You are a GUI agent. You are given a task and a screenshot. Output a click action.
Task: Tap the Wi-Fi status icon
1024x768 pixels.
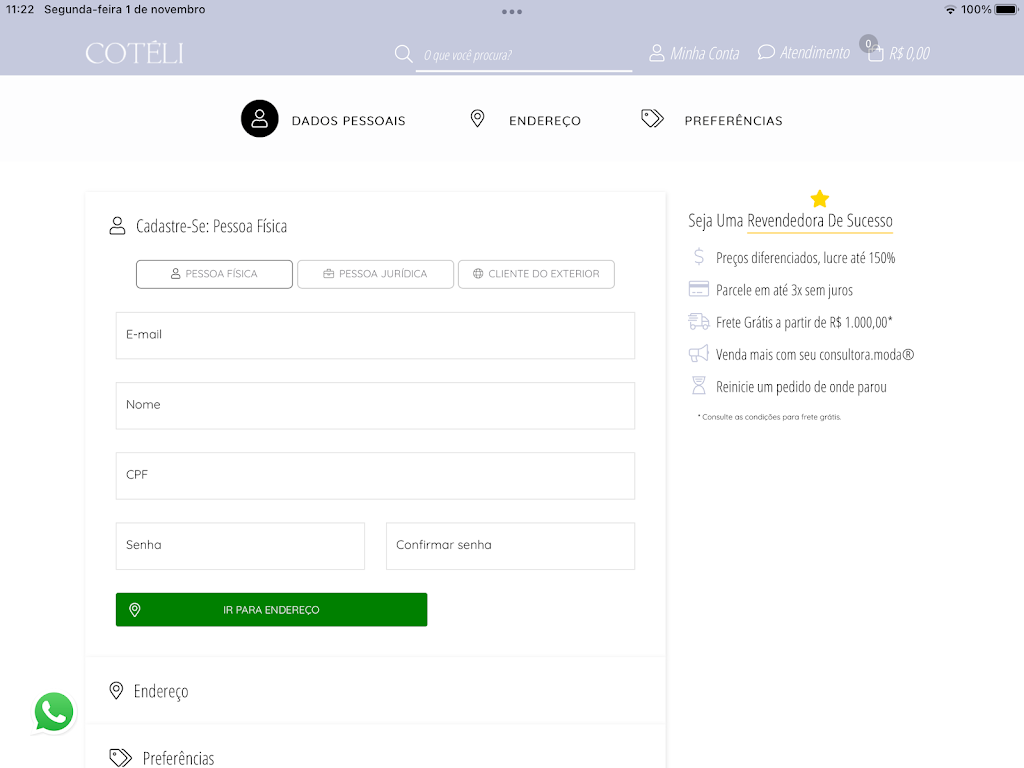click(950, 10)
